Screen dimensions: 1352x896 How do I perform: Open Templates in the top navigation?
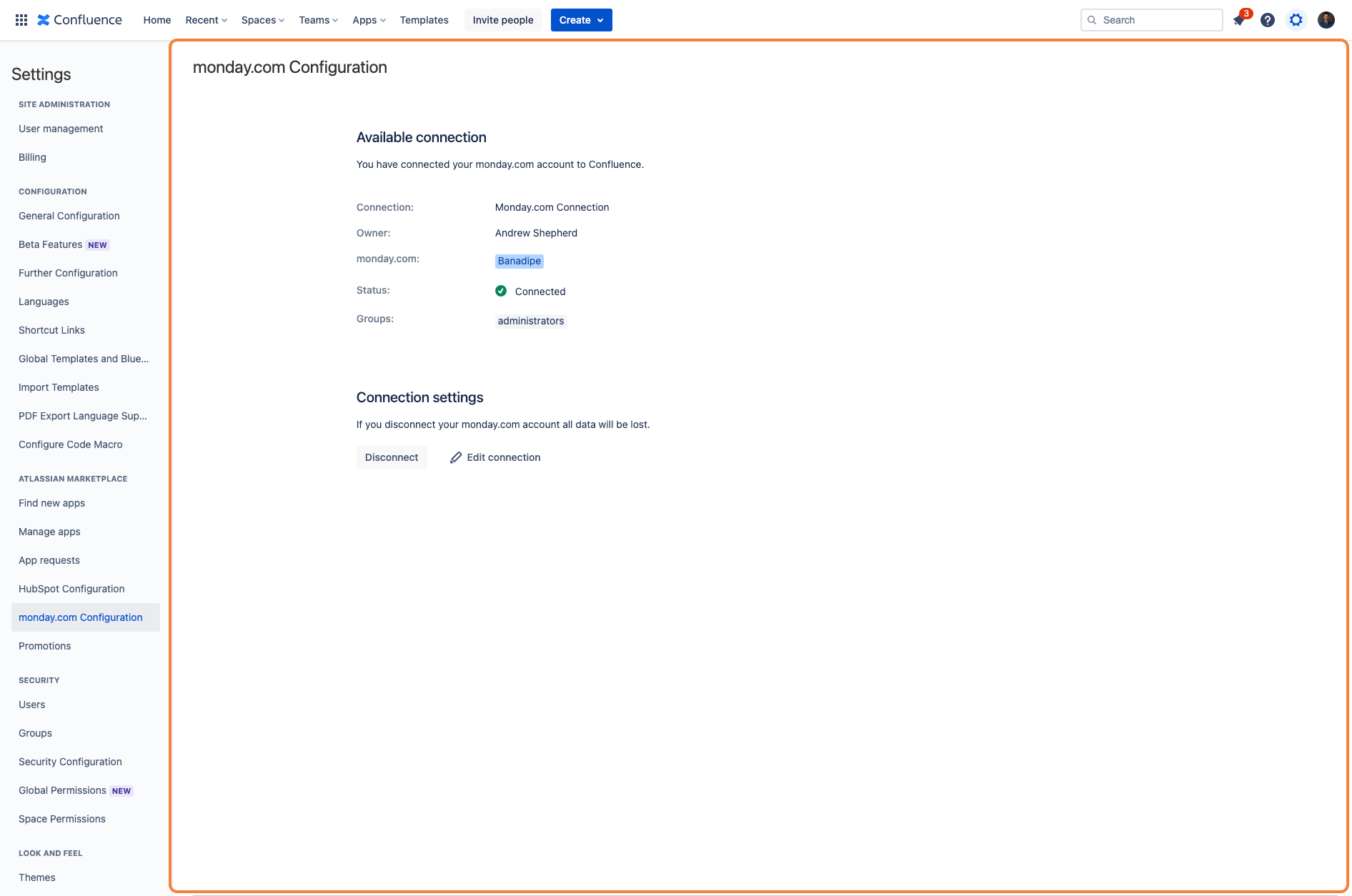coord(424,20)
